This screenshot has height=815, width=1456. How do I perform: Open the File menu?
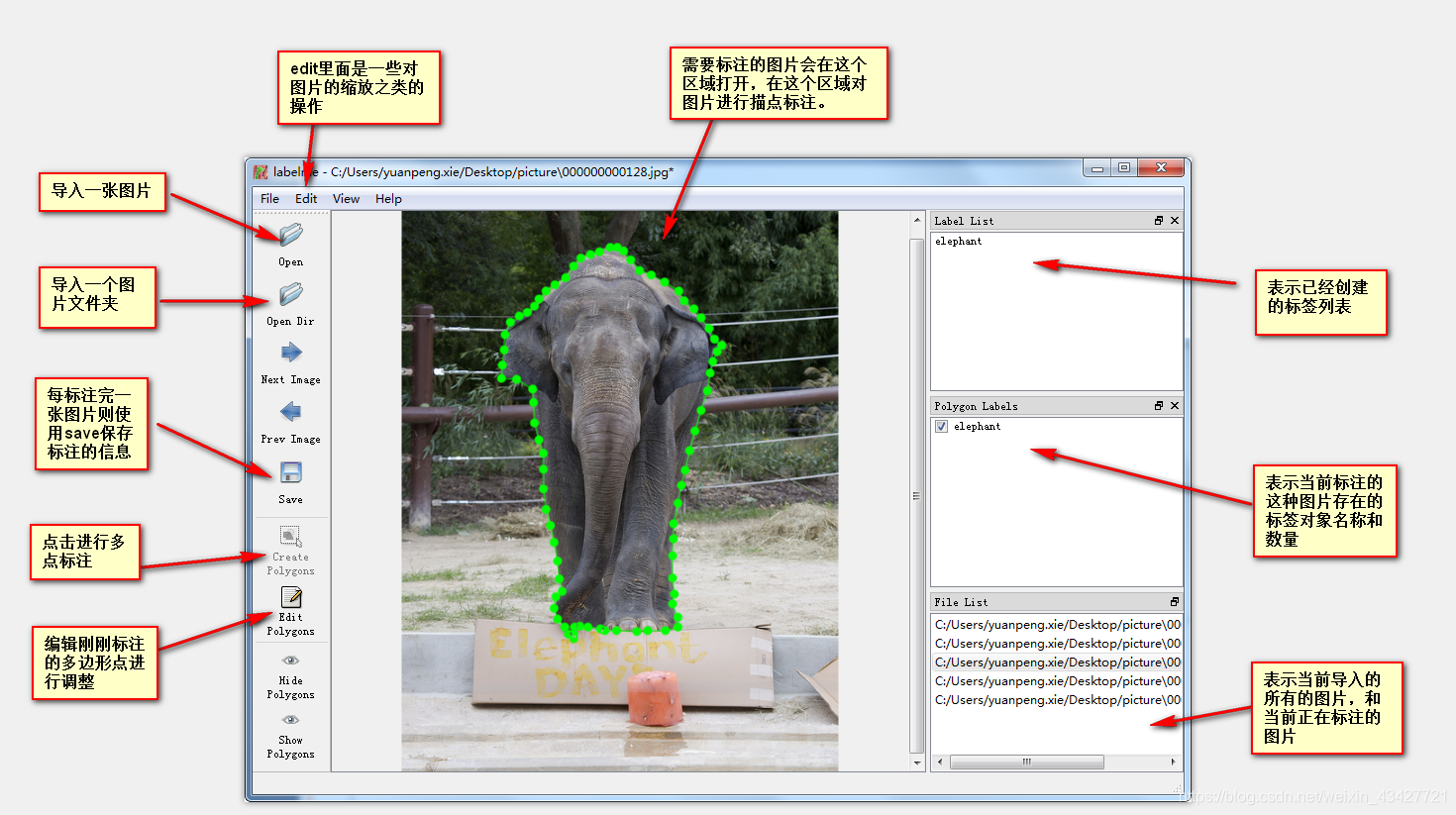[x=269, y=199]
